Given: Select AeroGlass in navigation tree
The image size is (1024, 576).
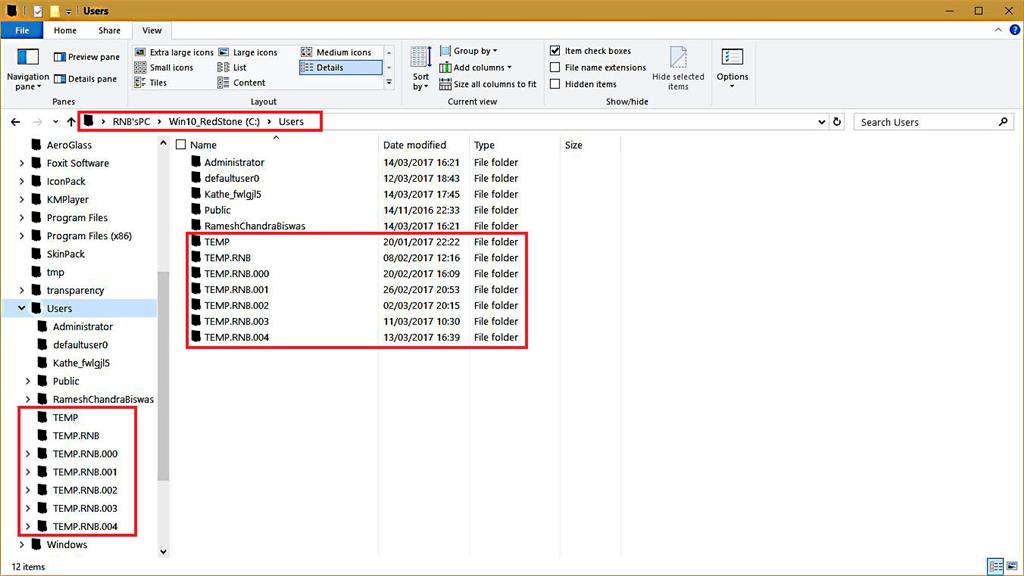Looking at the screenshot, I should (x=69, y=145).
